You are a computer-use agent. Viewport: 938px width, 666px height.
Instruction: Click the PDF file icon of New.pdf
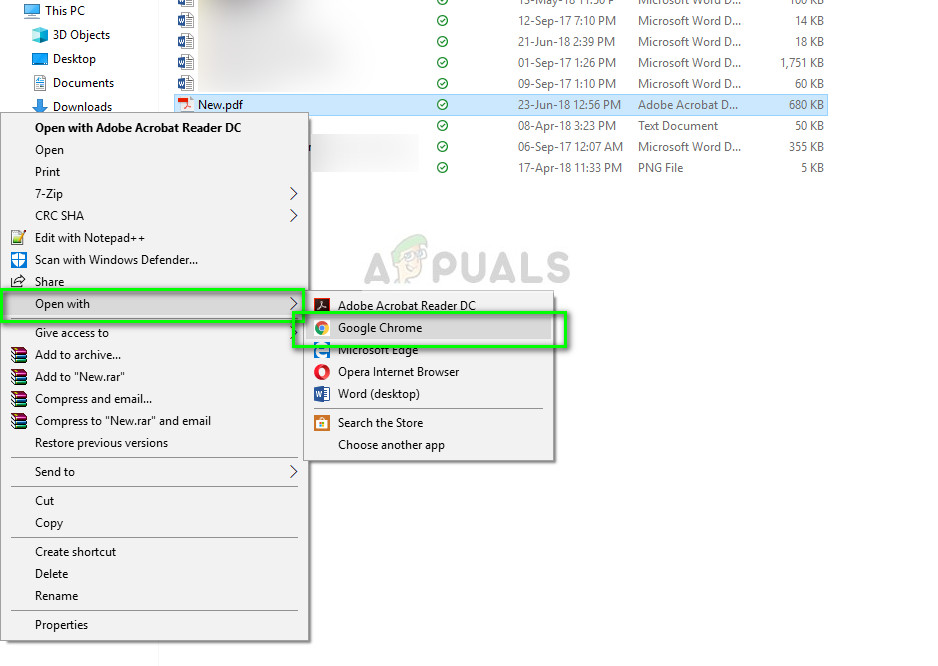185,104
